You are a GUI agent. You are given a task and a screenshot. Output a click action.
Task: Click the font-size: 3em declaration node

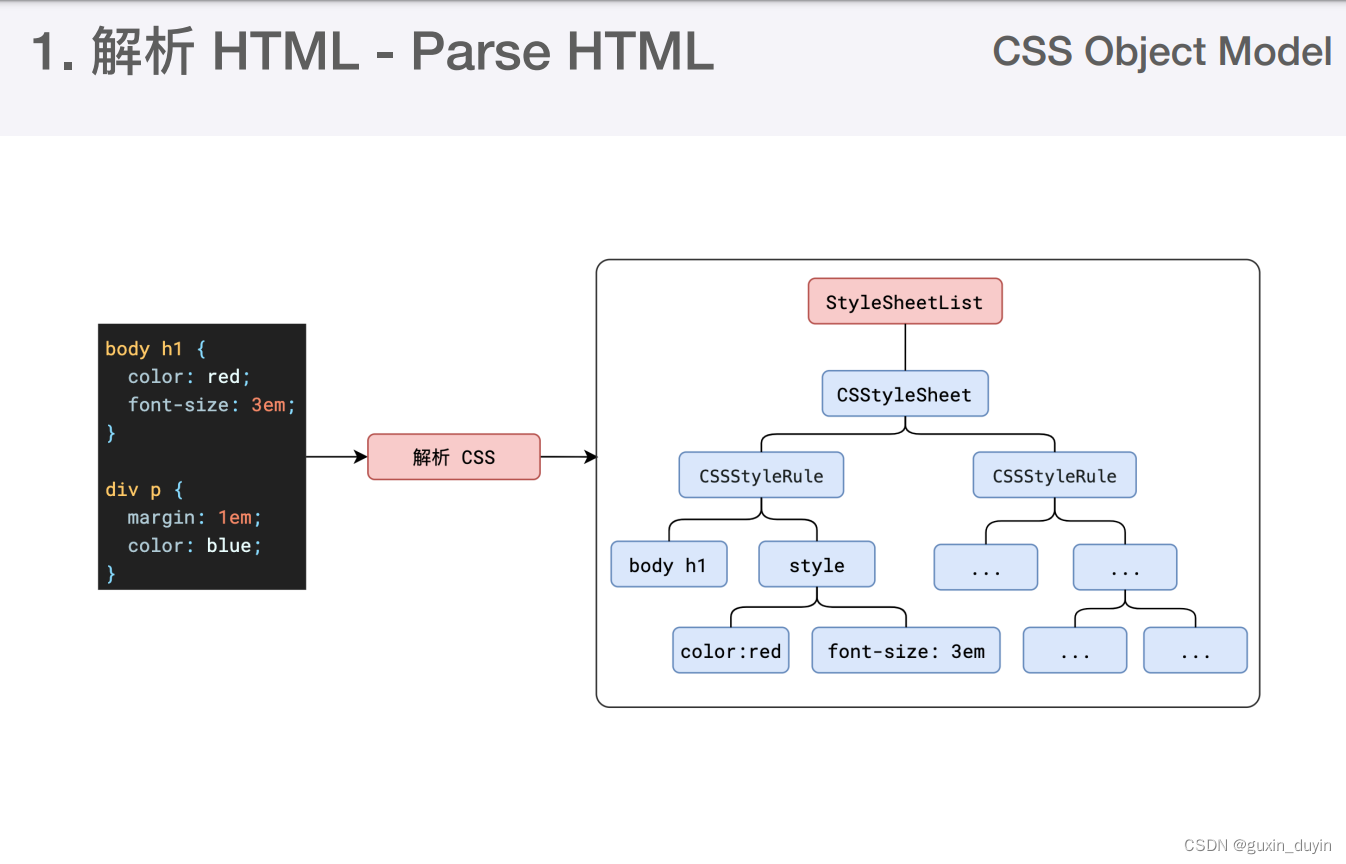point(906,651)
